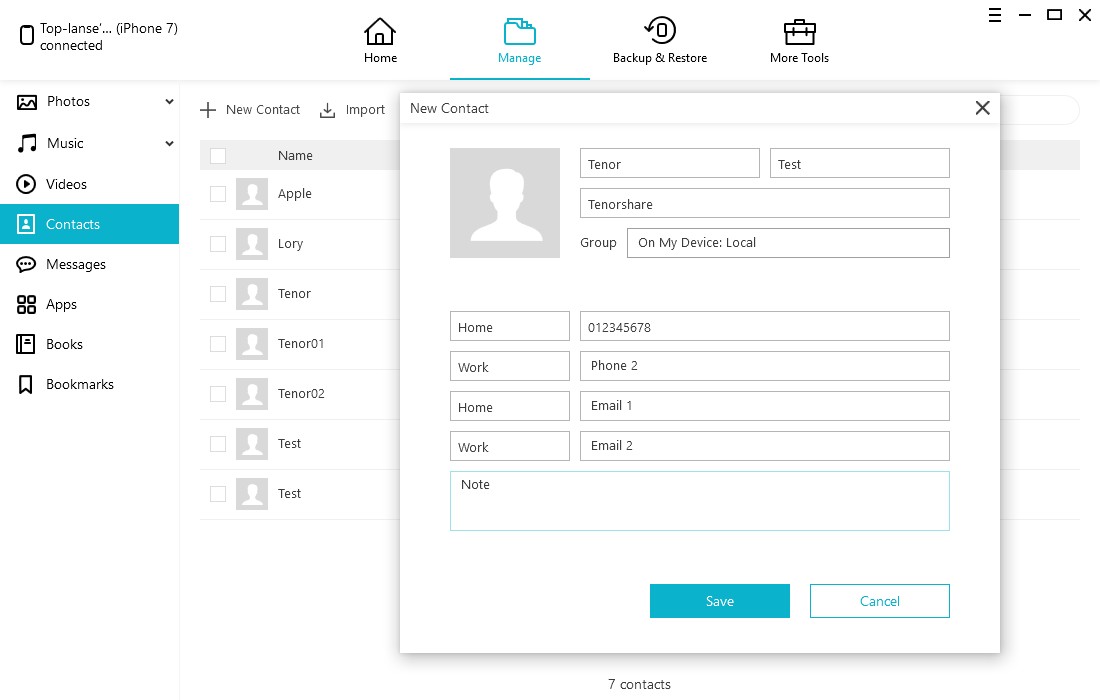Click the Phone 2 input field

pos(765,366)
